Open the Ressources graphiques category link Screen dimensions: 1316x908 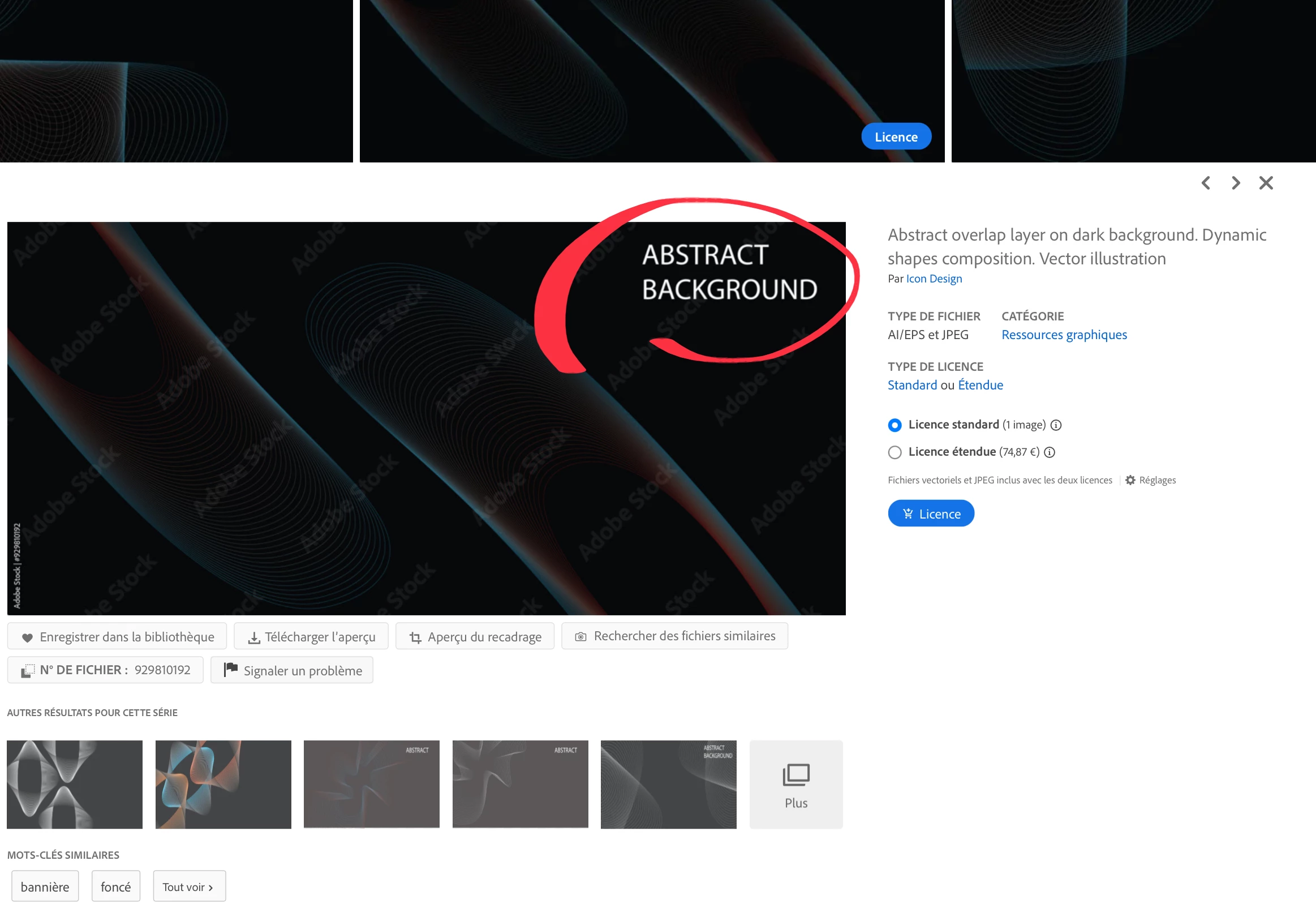1064,335
